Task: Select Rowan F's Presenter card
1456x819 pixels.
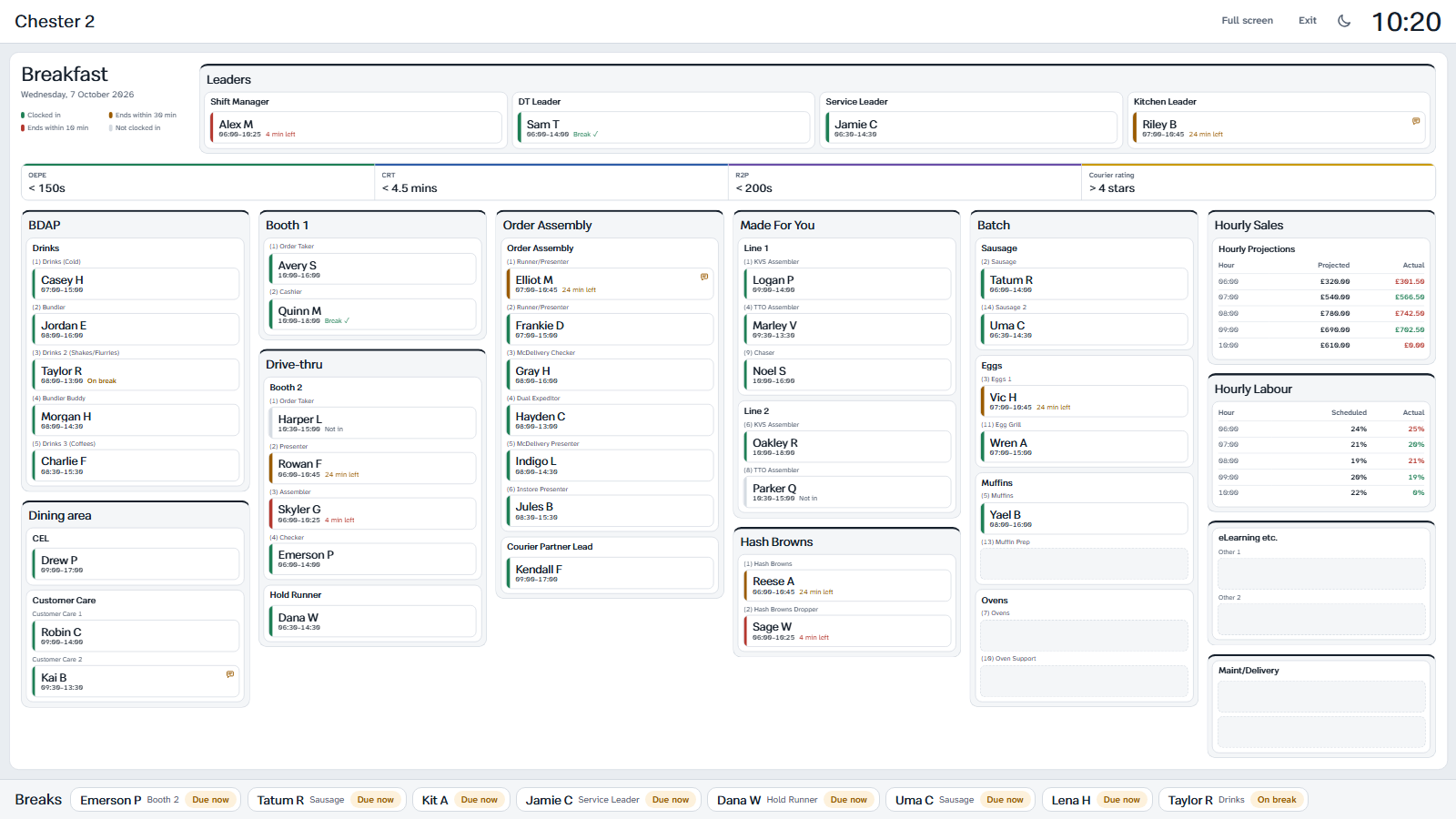Action: (372, 468)
